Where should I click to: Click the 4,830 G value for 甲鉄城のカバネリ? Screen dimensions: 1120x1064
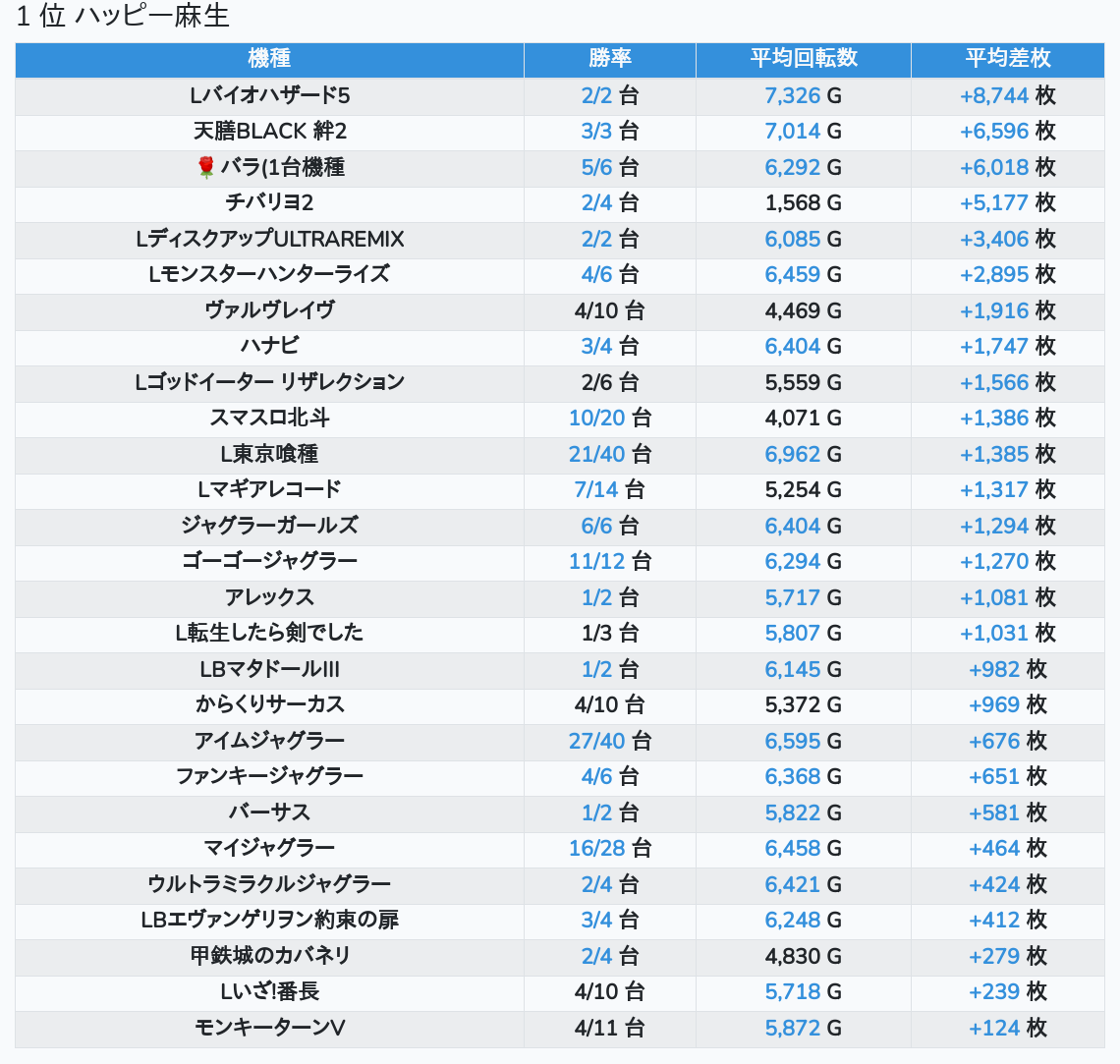click(804, 956)
